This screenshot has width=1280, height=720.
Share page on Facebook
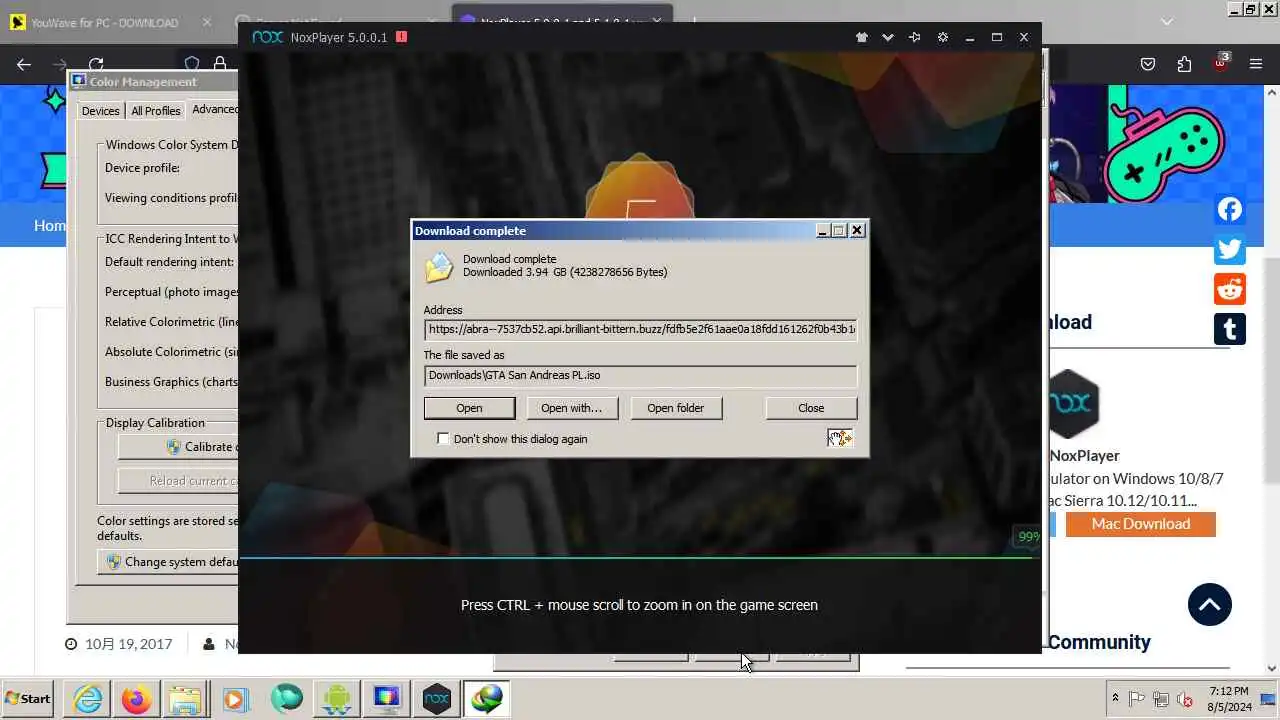point(1230,209)
